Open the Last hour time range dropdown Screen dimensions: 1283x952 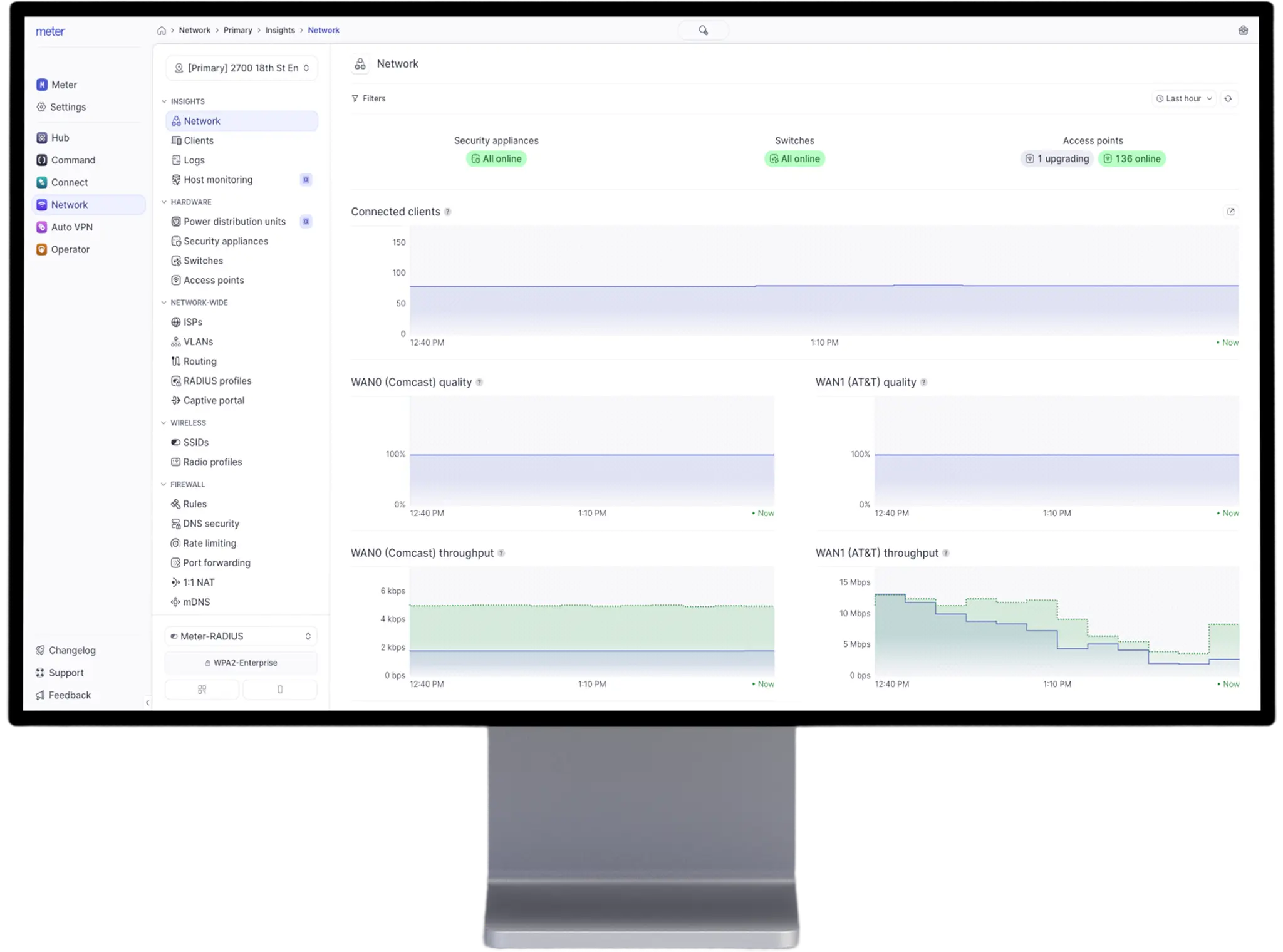point(1183,98)
